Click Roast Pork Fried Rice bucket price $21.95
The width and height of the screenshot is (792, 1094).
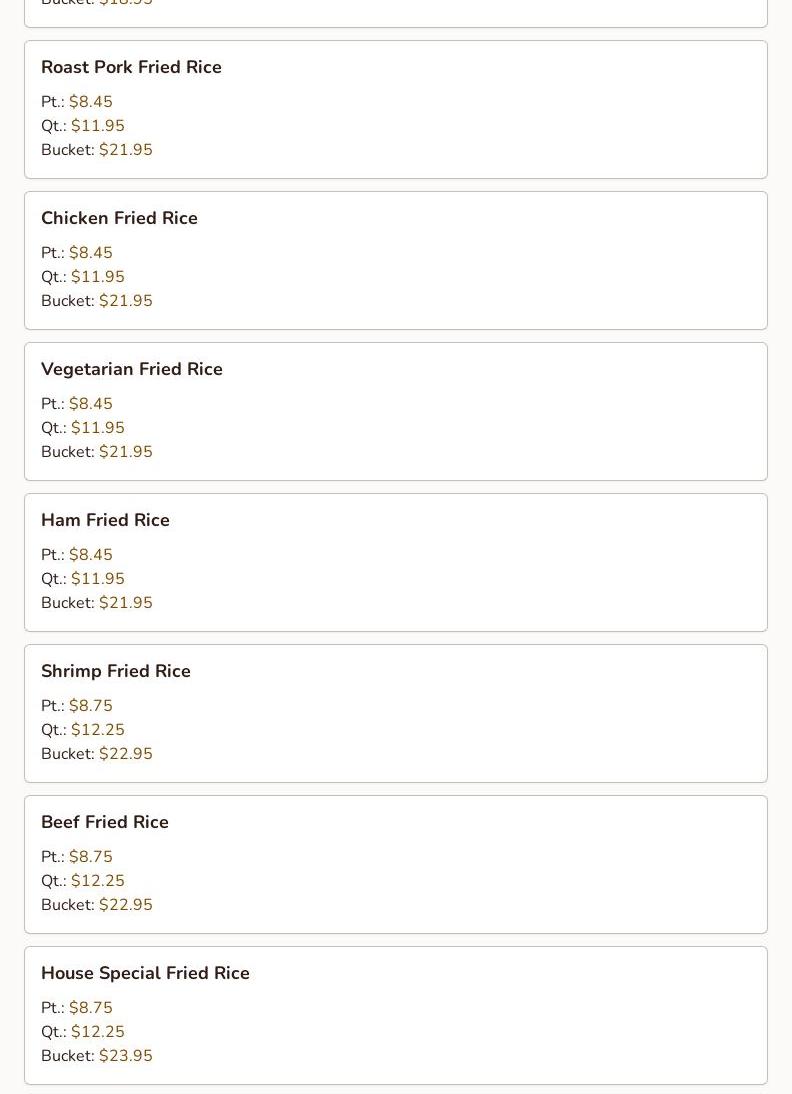point(125,150)
